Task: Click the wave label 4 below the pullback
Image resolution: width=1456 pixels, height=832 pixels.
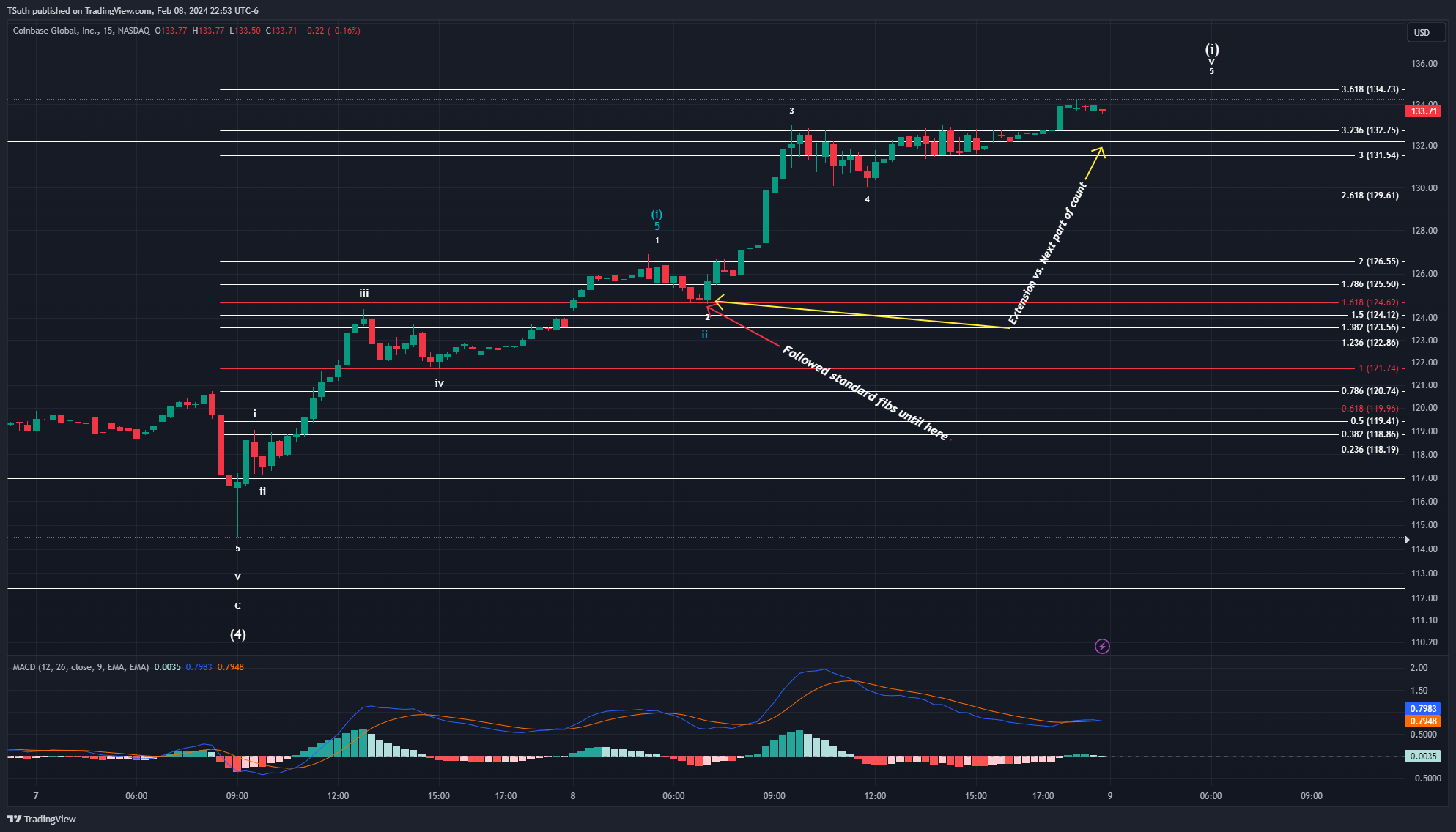Action: click(x=867, y=199)
